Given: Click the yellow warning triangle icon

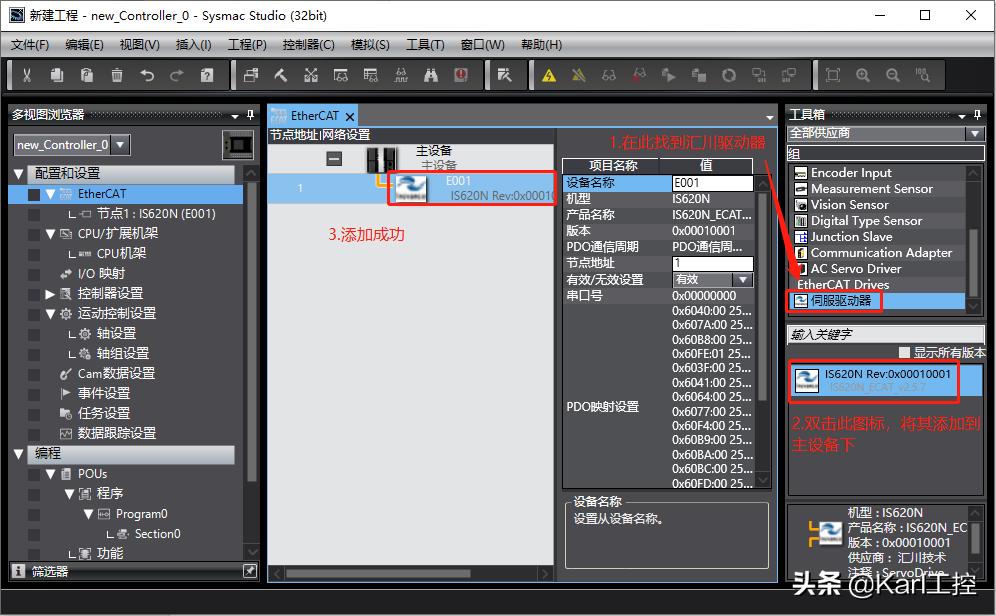Looking at the screenshot, I should (548, 75).
